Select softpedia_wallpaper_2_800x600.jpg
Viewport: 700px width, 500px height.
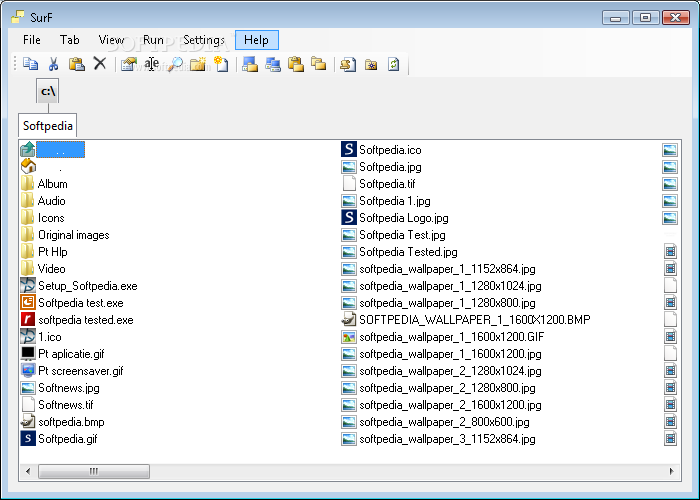pos(444,421)
